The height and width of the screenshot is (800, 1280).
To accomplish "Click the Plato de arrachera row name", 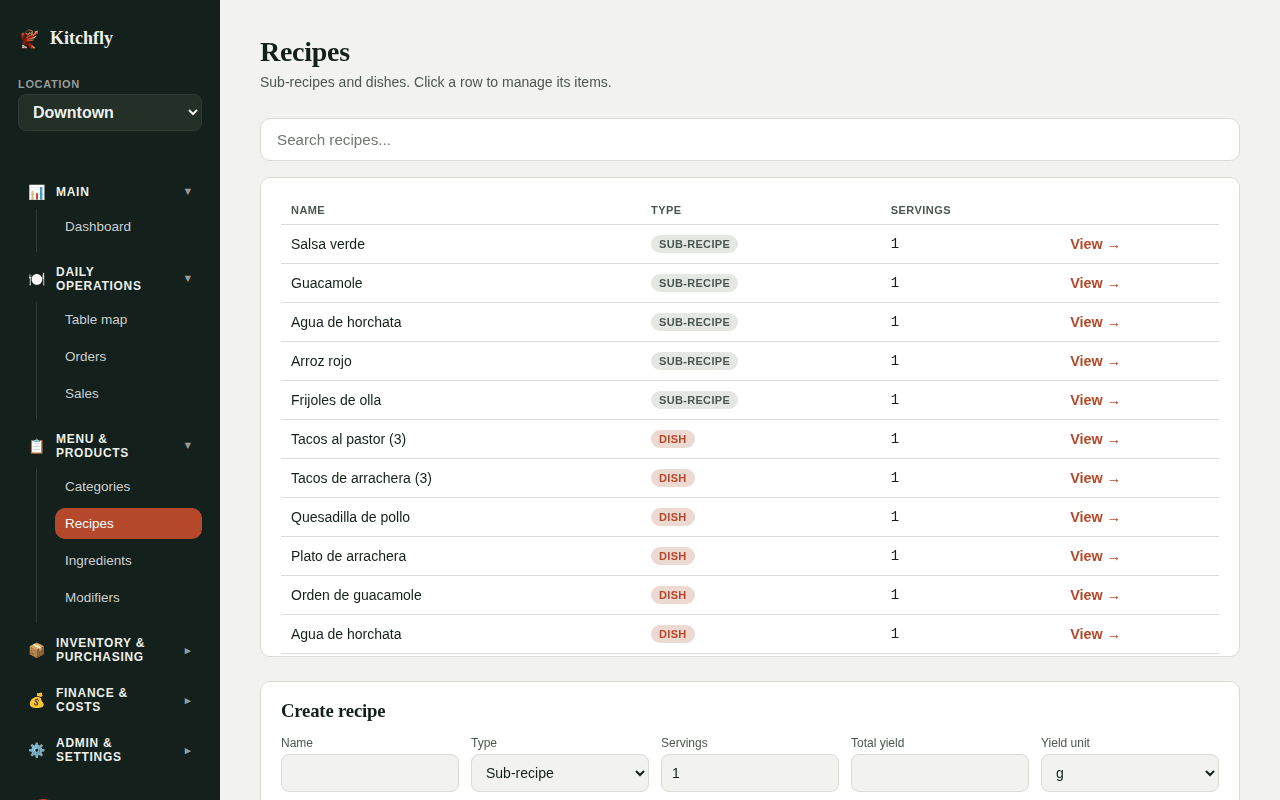I will click(x=348, y=556).
